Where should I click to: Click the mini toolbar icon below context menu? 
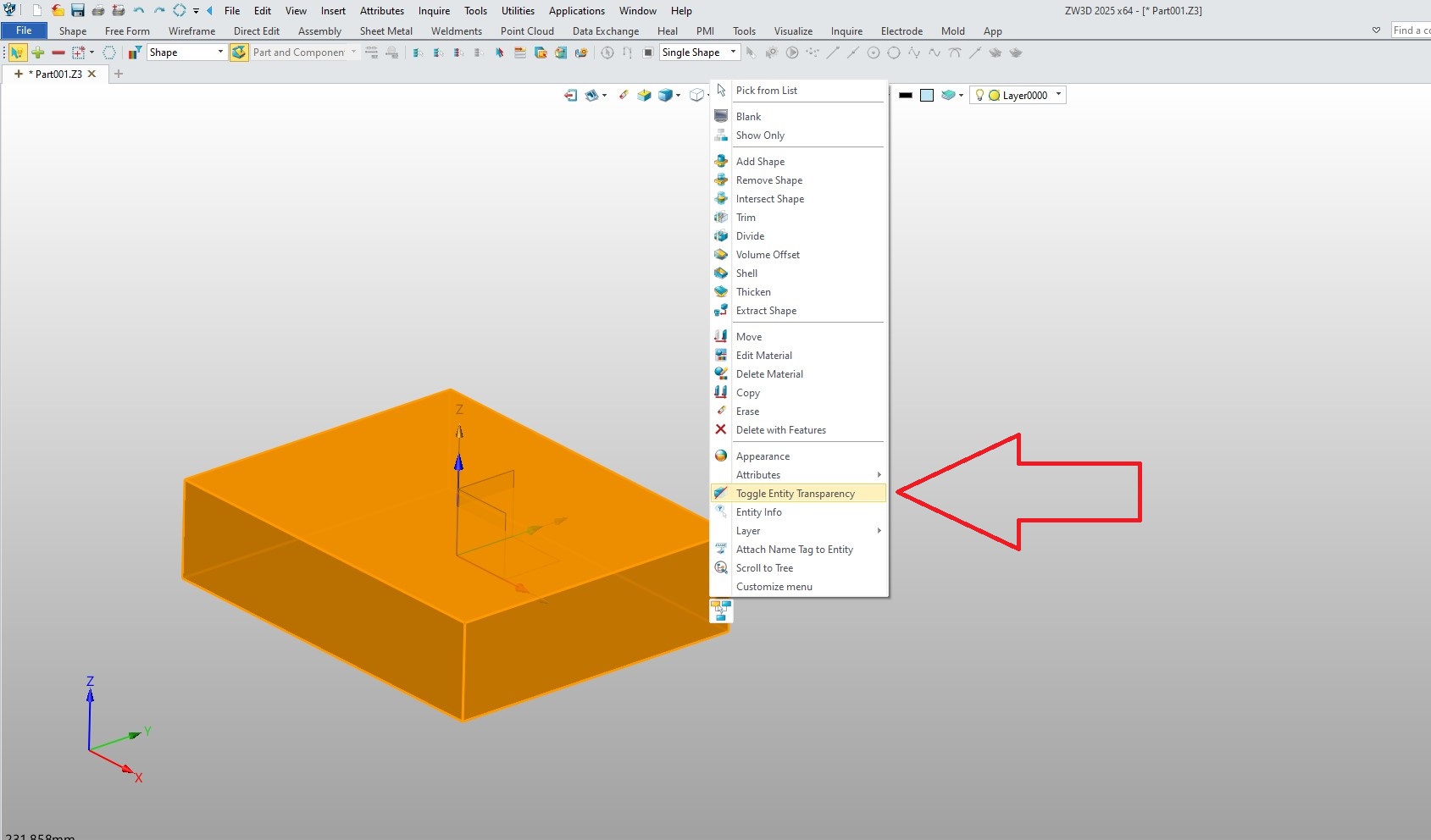pos(721,610)
